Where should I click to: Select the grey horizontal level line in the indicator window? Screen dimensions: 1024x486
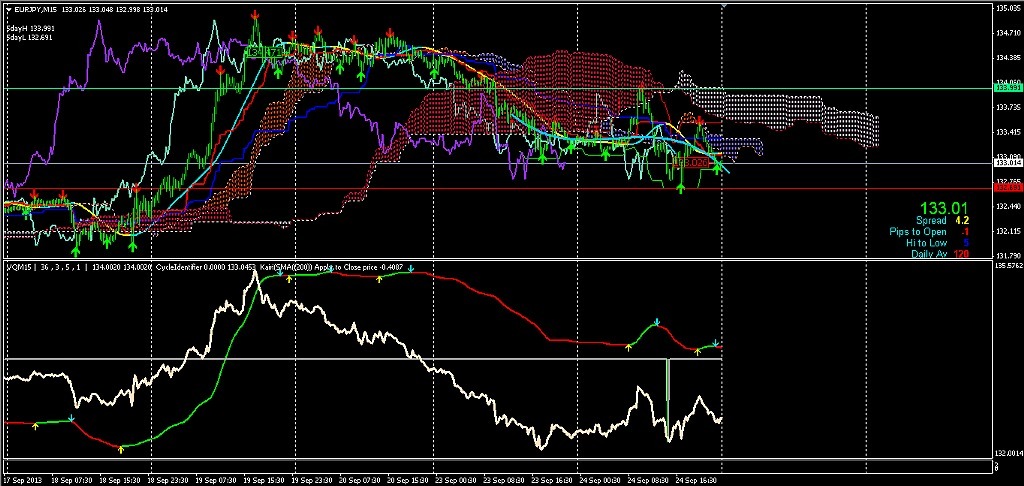point(363,359)
